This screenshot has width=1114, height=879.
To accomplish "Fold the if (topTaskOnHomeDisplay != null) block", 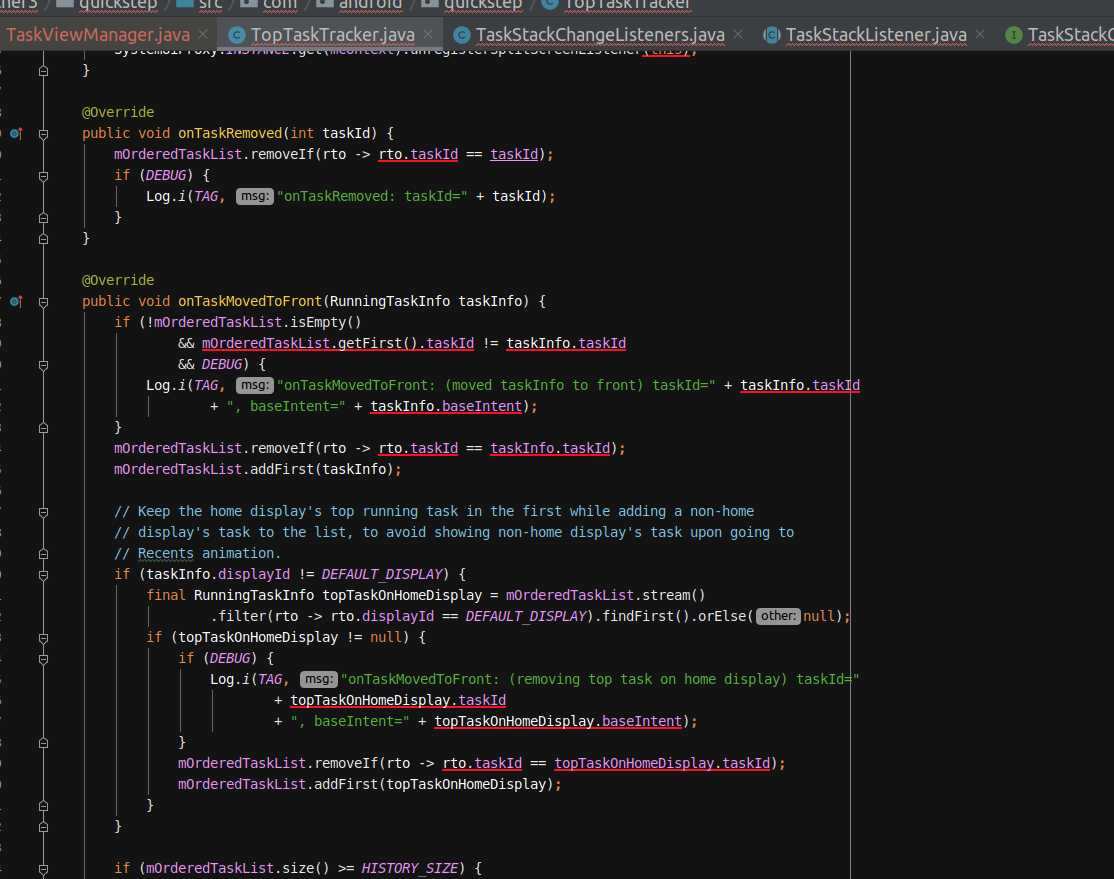I will [x=43, y=638].
